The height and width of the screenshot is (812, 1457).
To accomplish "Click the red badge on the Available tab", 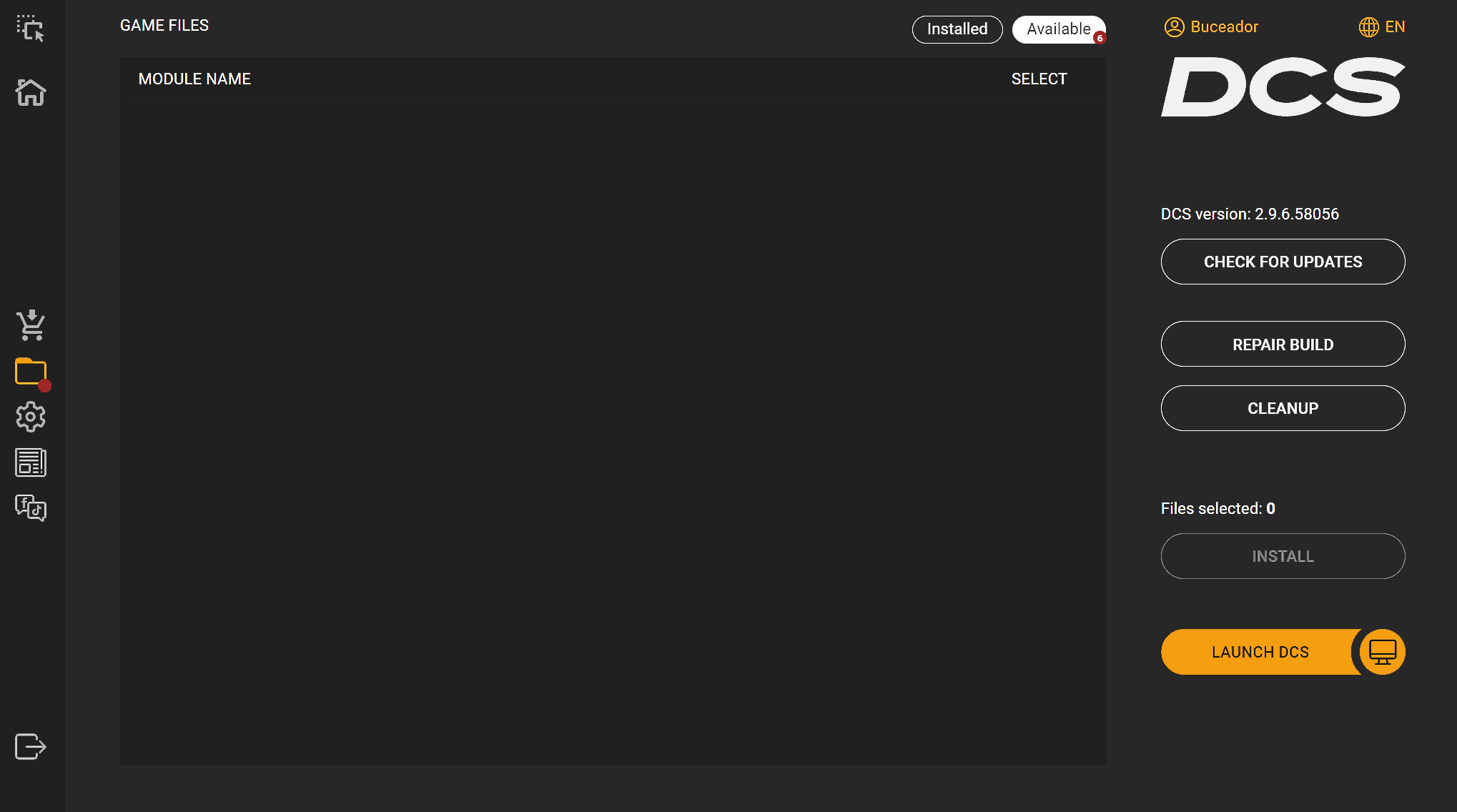I will [1100, 38].
